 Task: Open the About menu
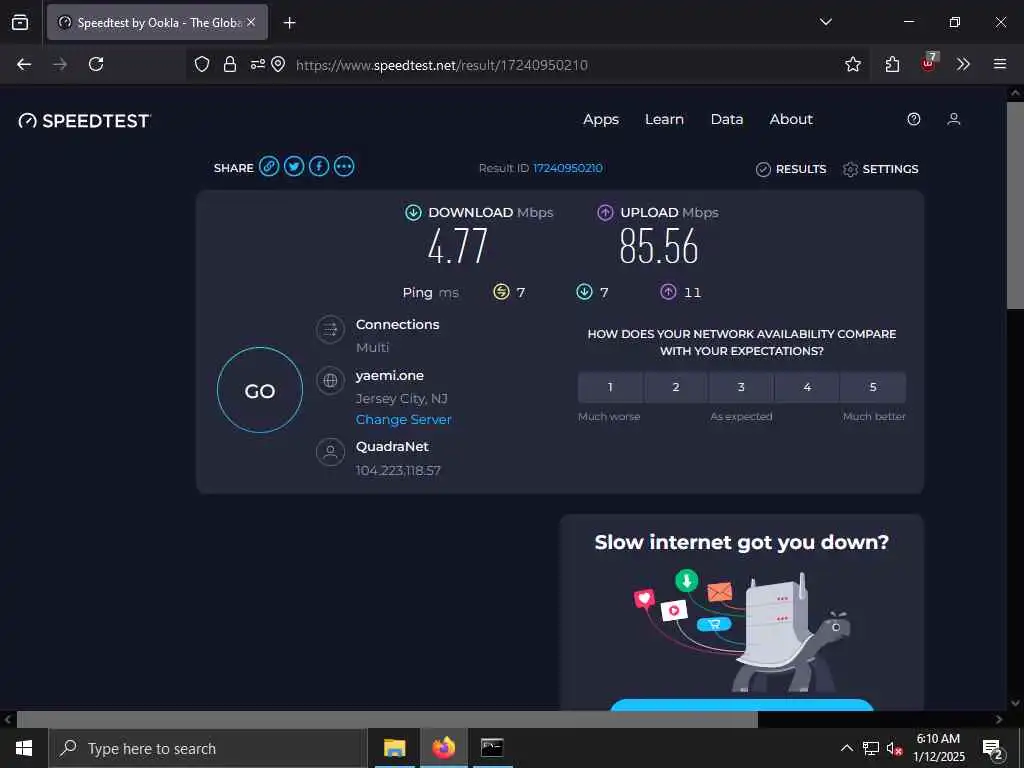(791, 120)
